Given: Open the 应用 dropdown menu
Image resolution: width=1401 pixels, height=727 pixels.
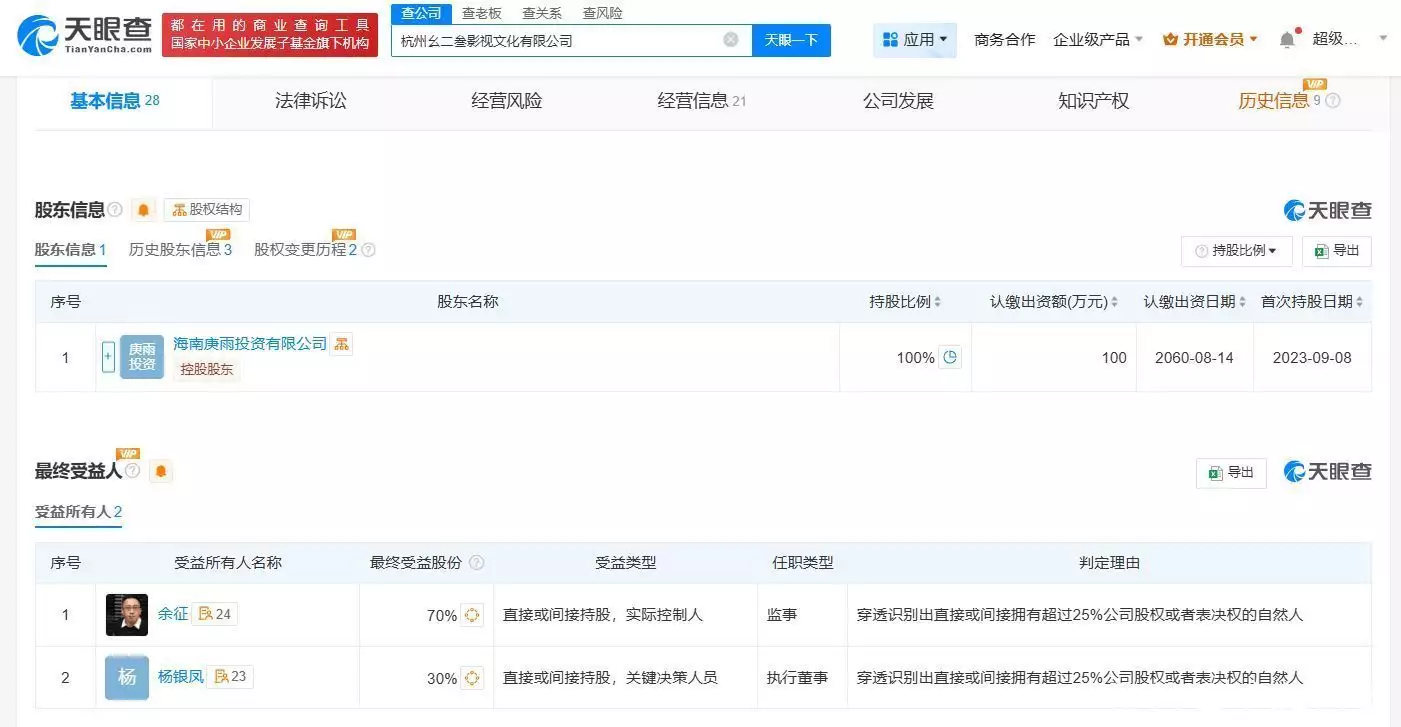Looking at the screenshot, I should (x=915, y=40).
